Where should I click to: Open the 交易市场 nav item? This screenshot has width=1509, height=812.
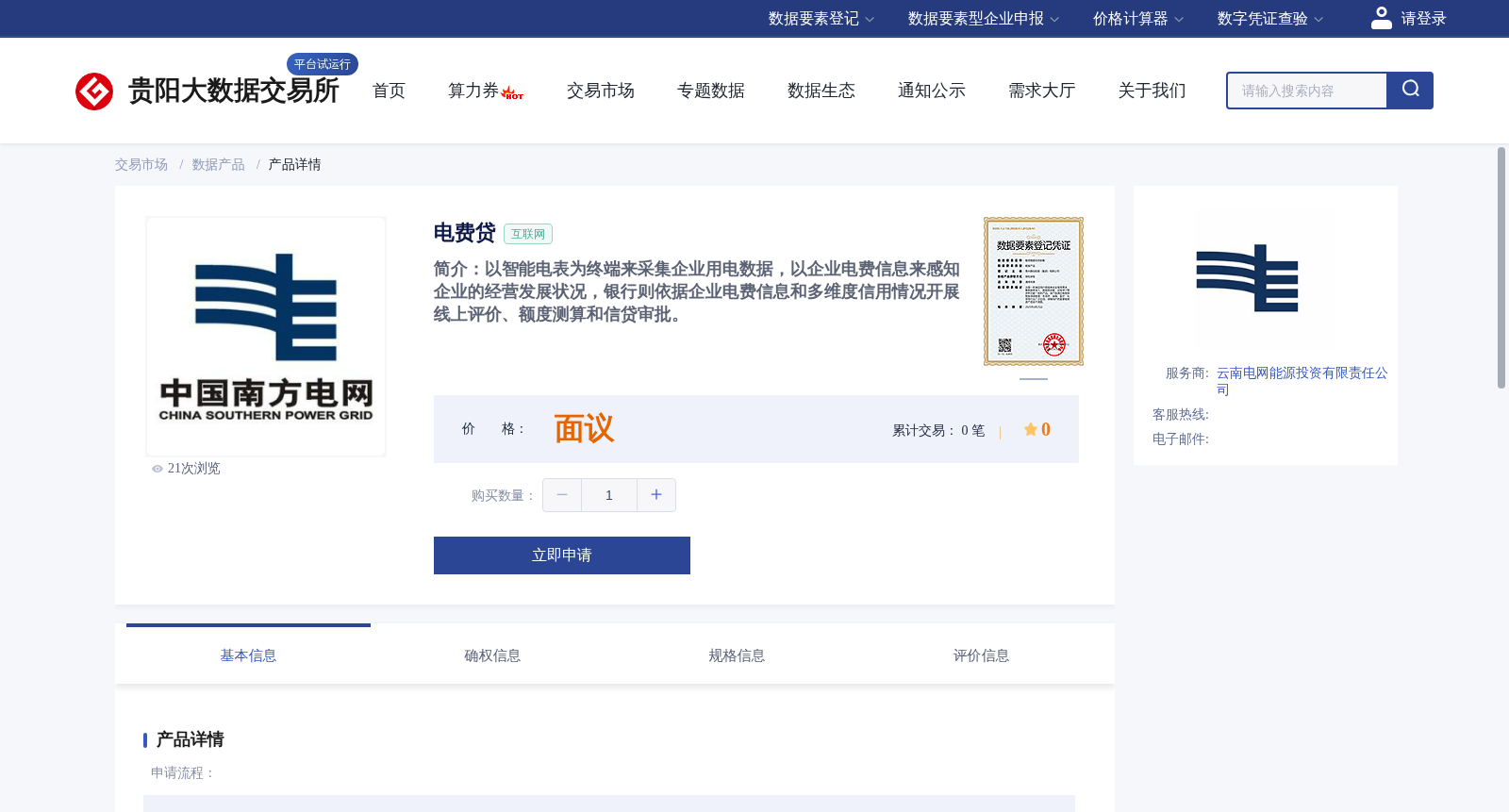pos(601,91)
